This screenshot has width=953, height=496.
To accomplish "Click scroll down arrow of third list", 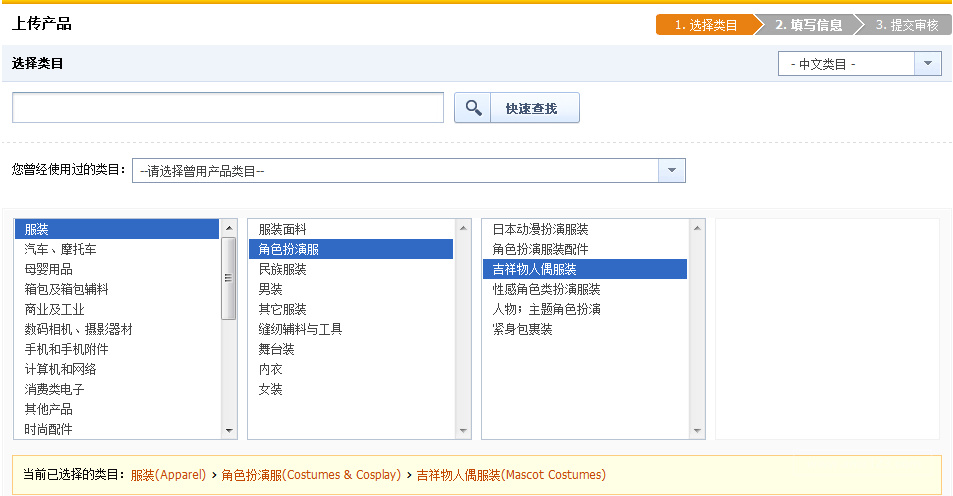I will [696, 430].
